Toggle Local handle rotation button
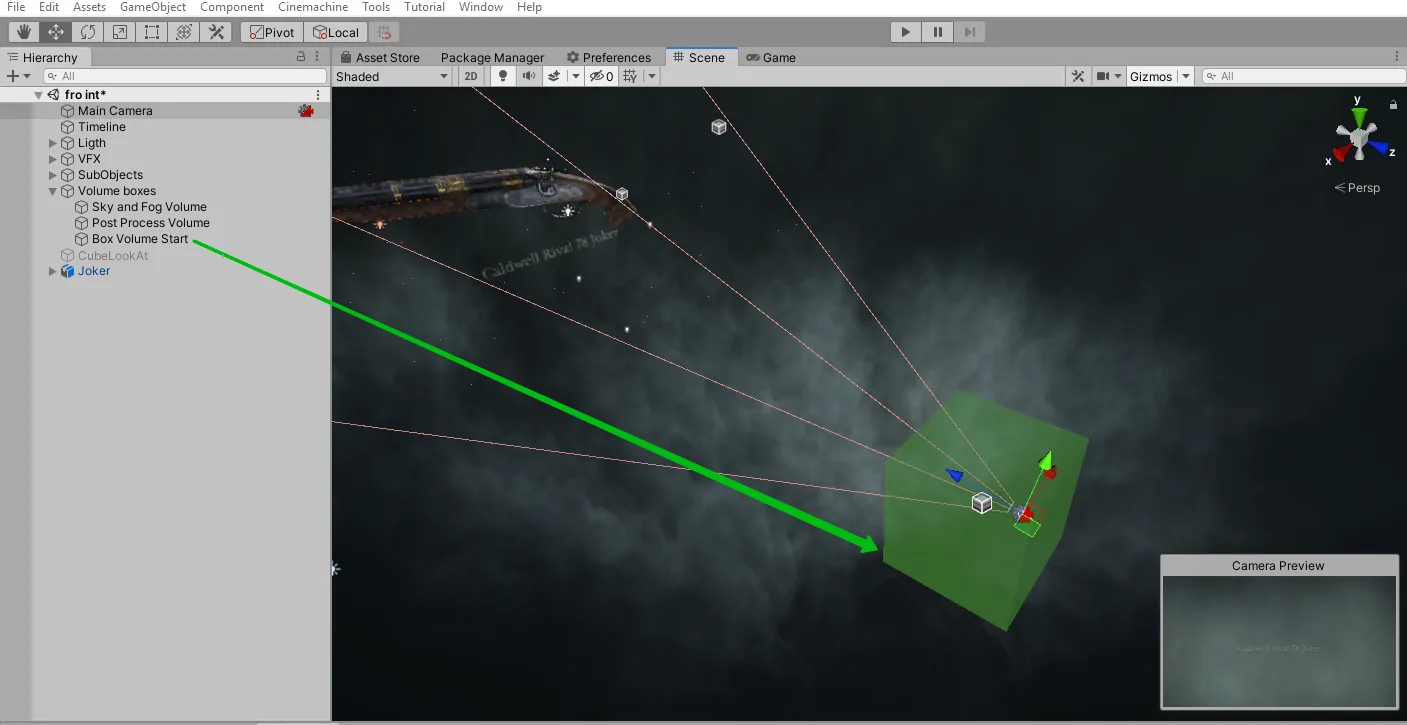Image resolution: width=1407 pixels, height=725 pixels. click(335, 32)
